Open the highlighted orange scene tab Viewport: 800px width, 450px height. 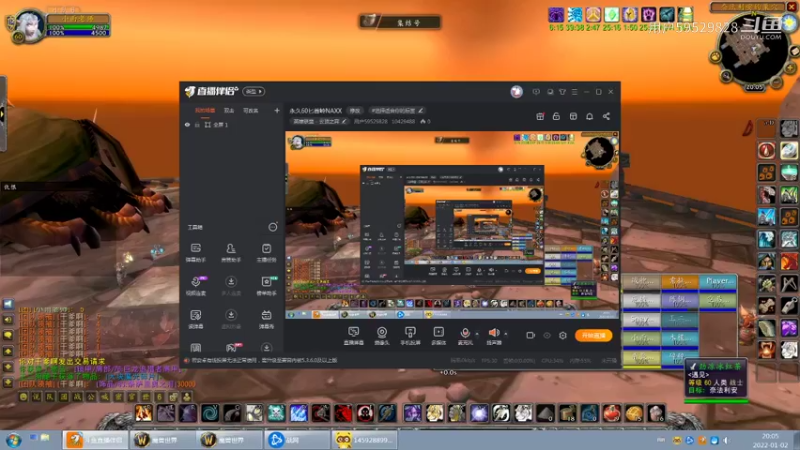click(x=205, y=111)
